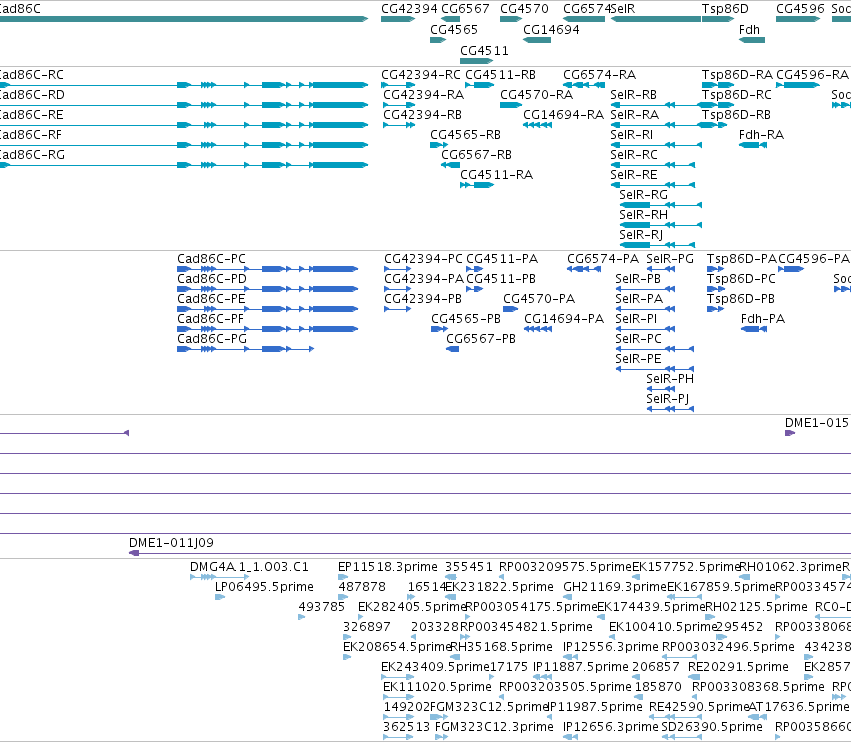Open the CG4596 gene label

coord(801,9)
